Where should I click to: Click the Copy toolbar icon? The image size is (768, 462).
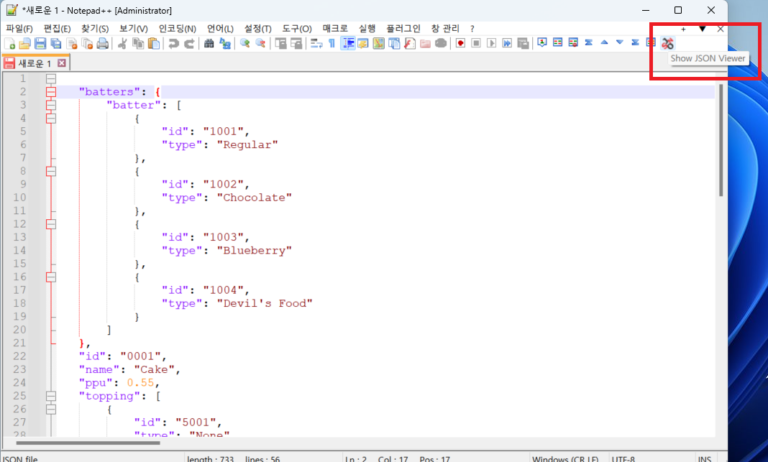click(x=138, y=44)
